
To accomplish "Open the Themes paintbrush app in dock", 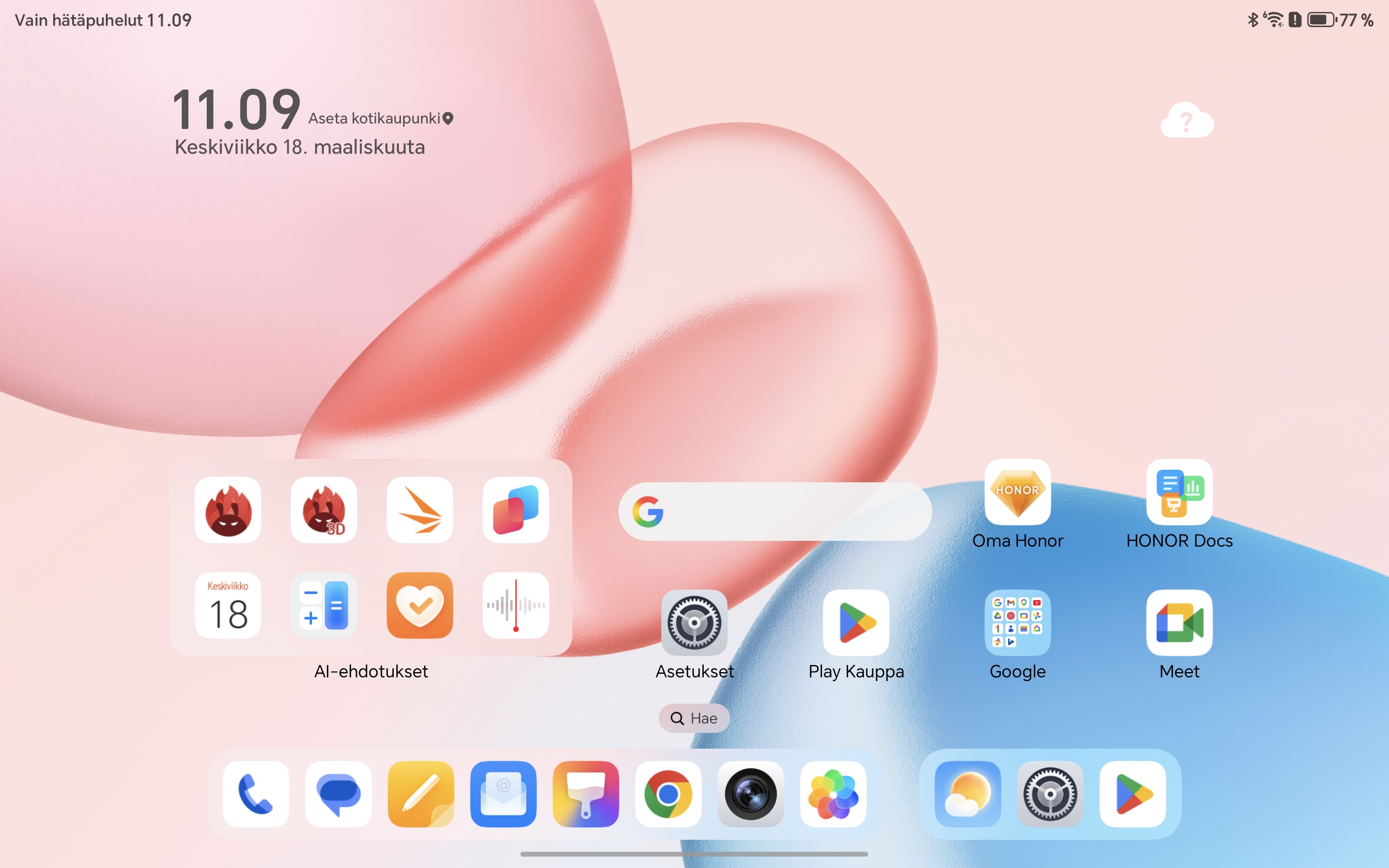I will [x=585, y=794].
